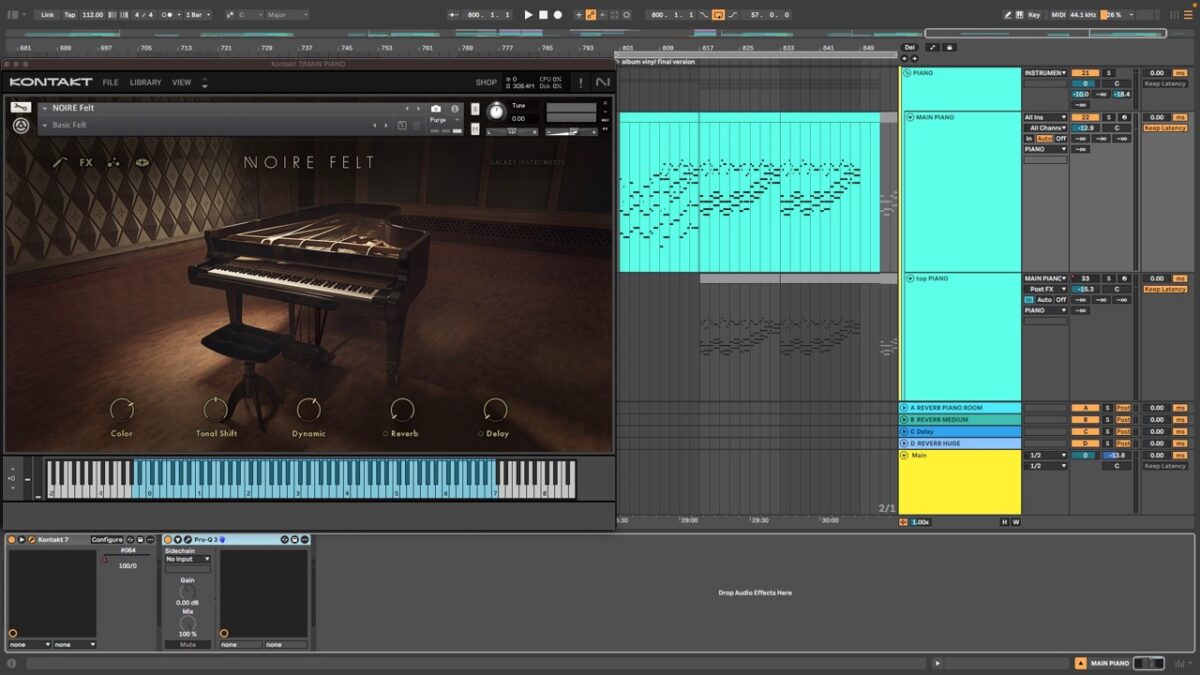1200x675 pixels.
Task: Click the Pro-Q 3 save preset icon
Action: pyautogui.click(x=296, y=540)
